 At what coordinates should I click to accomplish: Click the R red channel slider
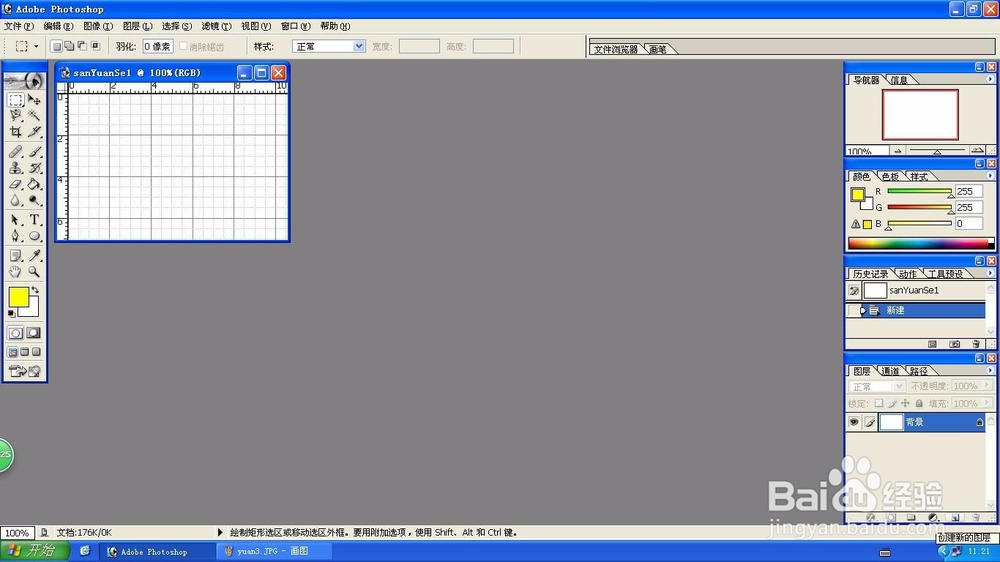coord(919,191)
